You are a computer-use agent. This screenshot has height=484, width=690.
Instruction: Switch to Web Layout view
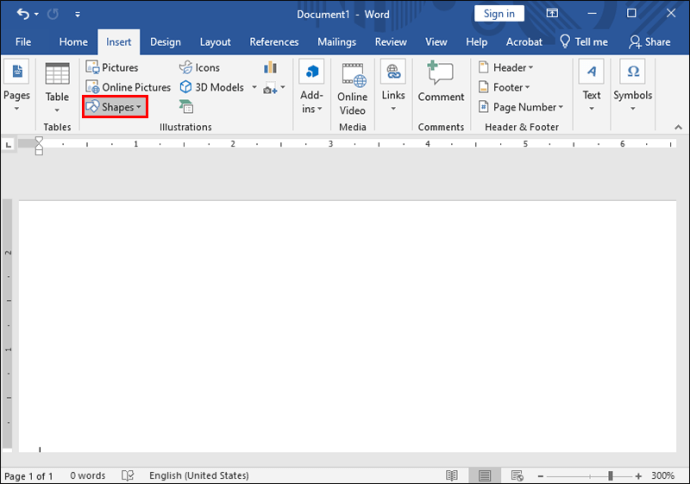click(x=517, y=475)
